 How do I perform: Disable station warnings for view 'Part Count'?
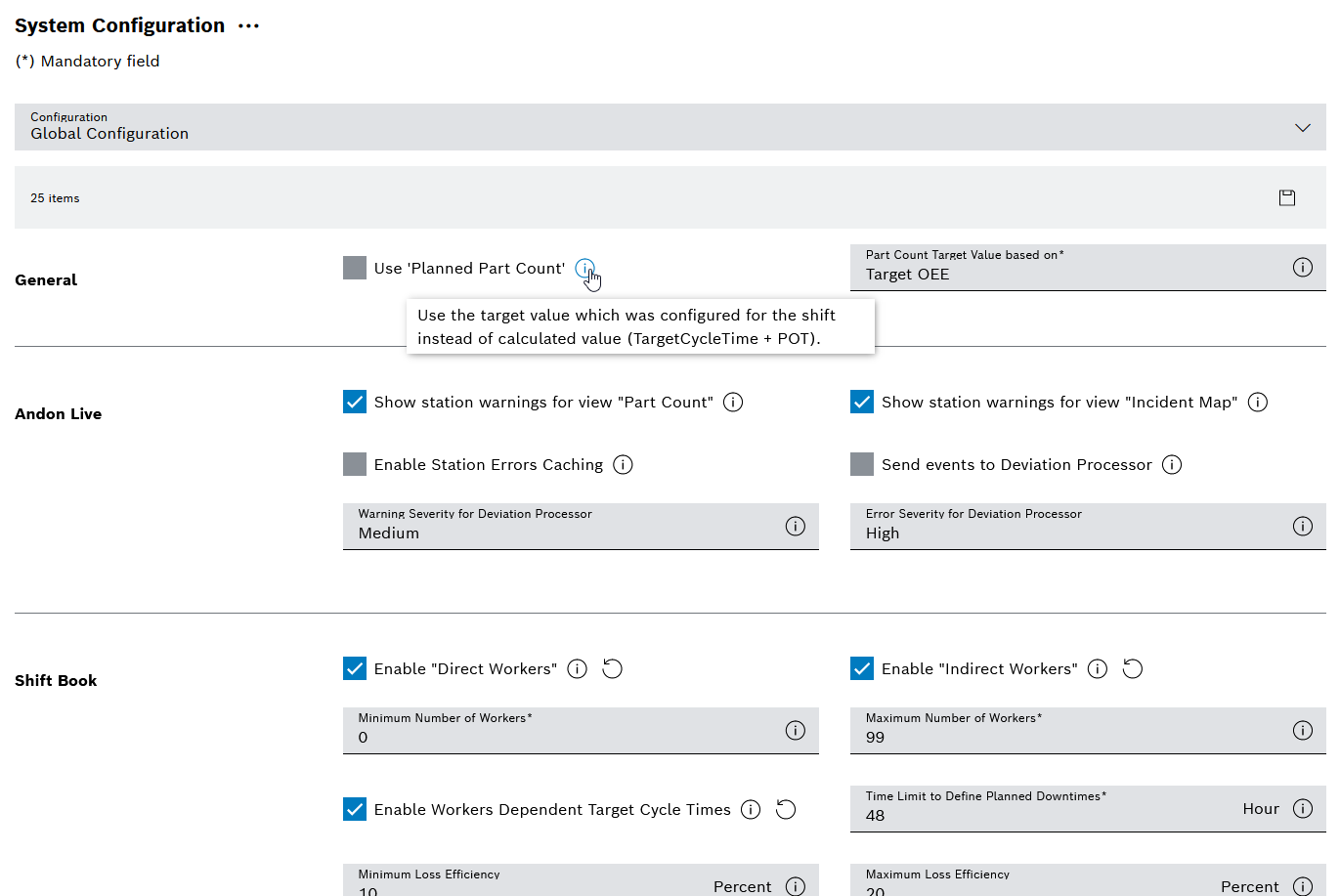pos(354,402)
